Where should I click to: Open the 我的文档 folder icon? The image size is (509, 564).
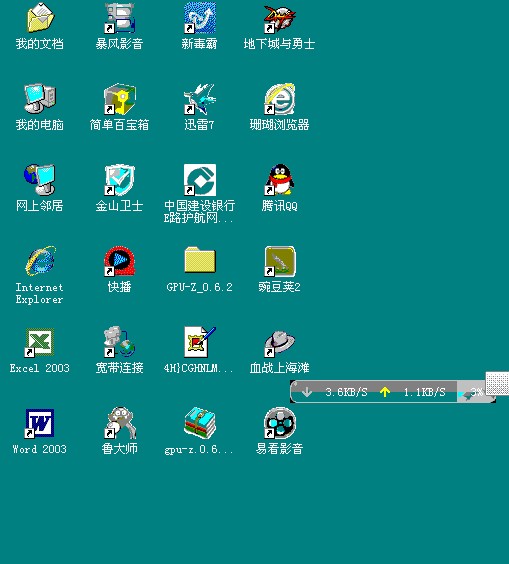tap(40, 17)
